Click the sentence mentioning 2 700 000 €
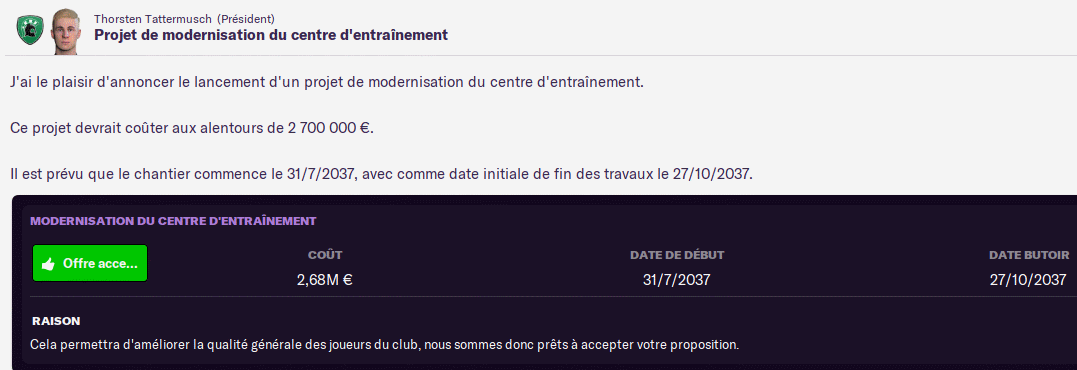Viewport: 1077px width, 370px height. pos(192,128)
